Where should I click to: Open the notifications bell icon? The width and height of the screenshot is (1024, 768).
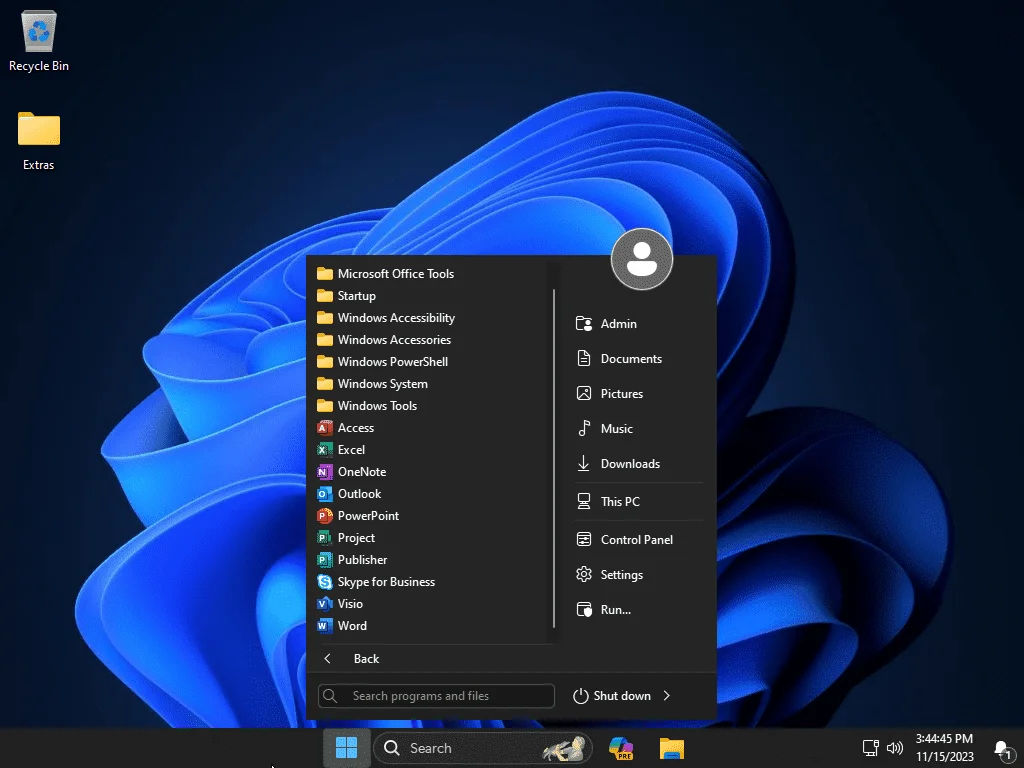pos(1003,748)
